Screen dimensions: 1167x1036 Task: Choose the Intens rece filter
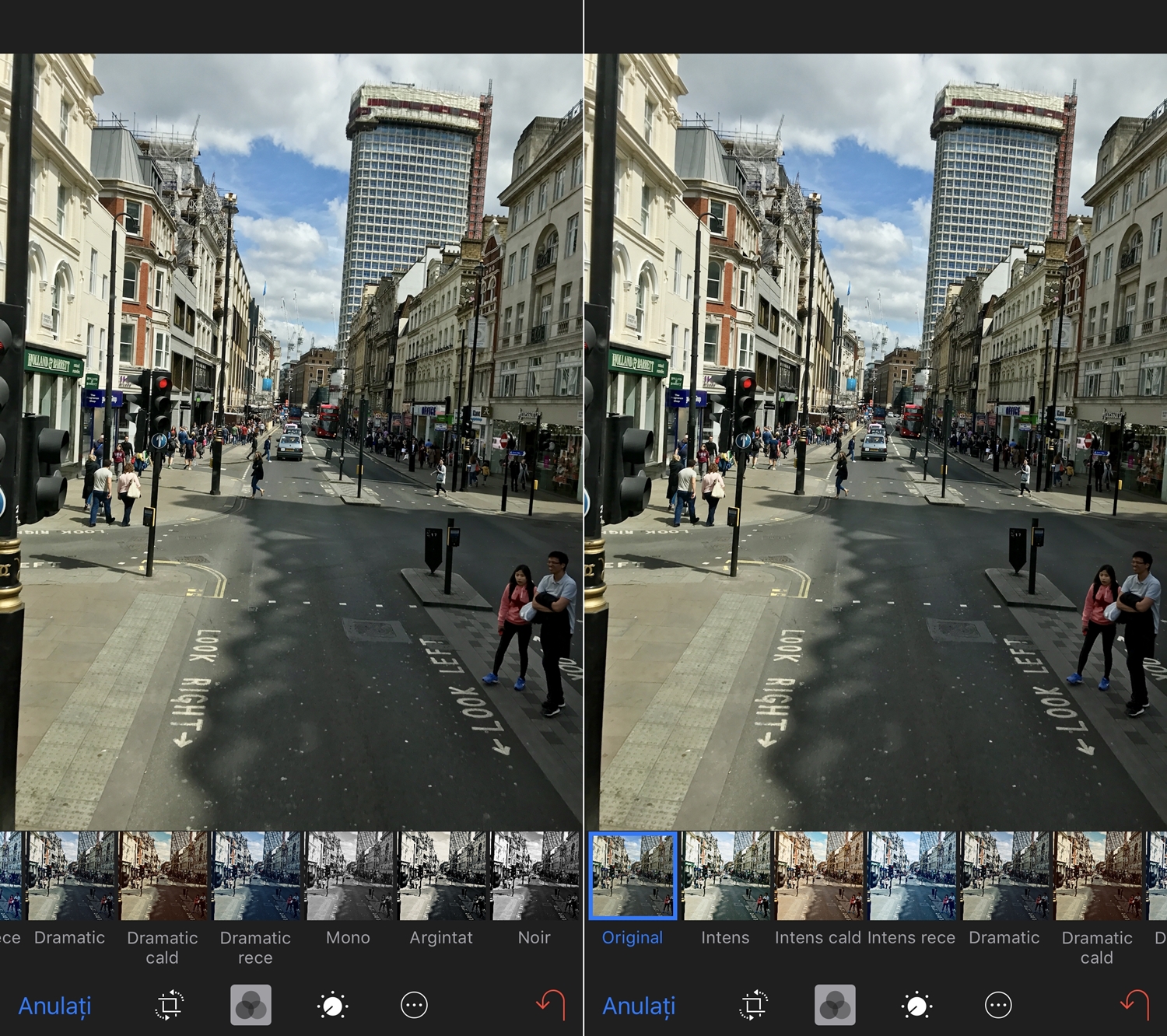pyautogui.click(x=912, y=876)
